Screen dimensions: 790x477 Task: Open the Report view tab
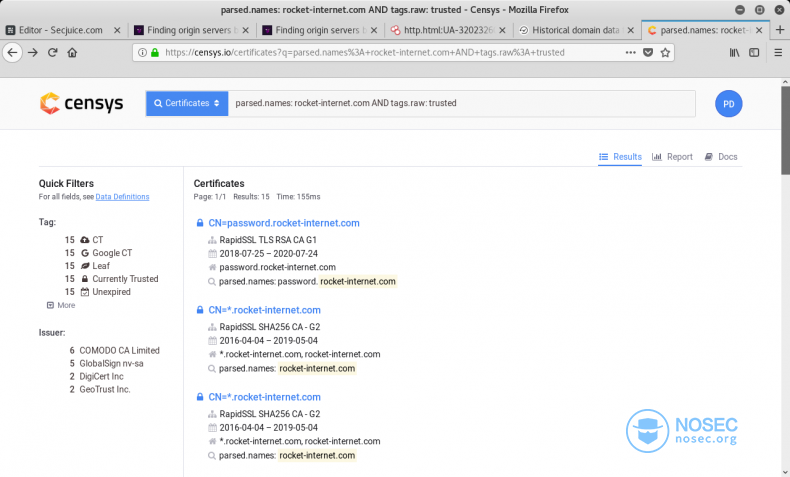pyautogui.click(x=672, y=157)
